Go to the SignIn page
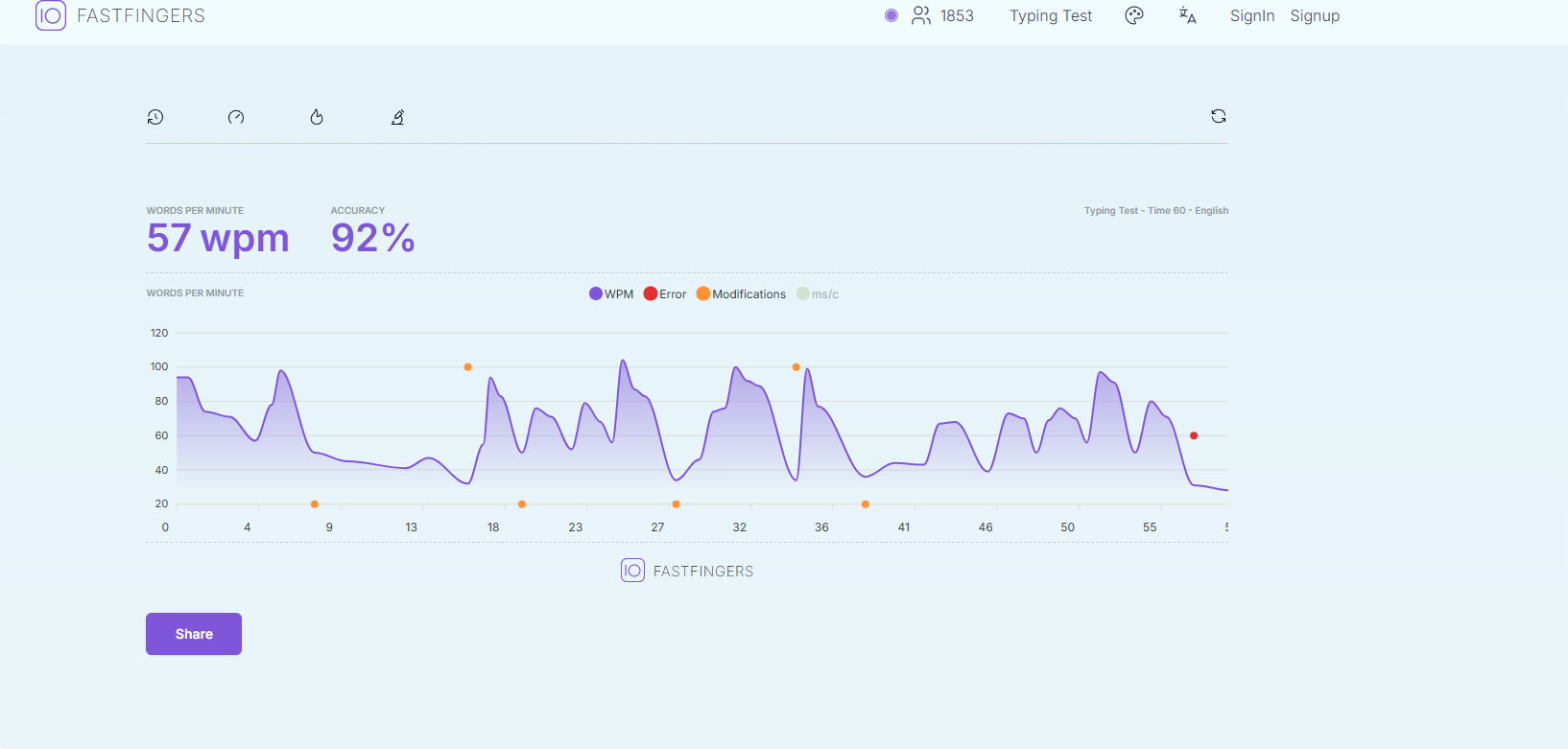 pos(1252,15)
